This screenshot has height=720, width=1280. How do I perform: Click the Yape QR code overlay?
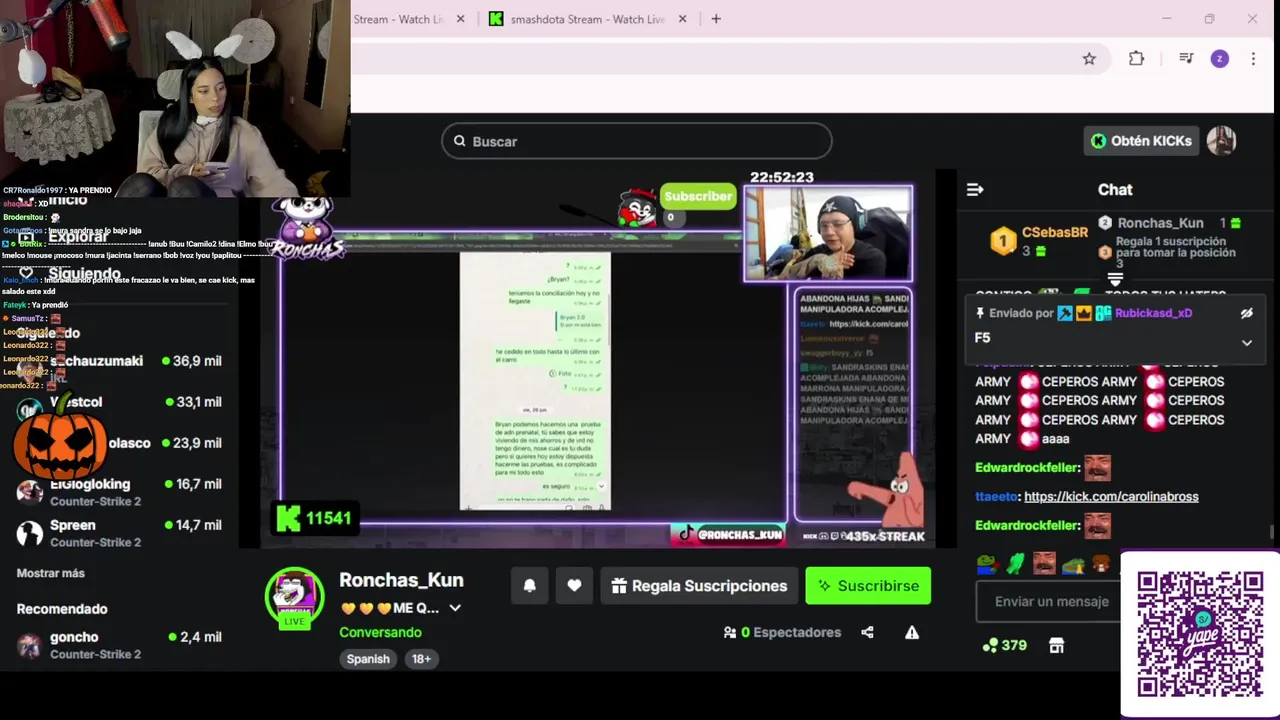pos(1200,634)
